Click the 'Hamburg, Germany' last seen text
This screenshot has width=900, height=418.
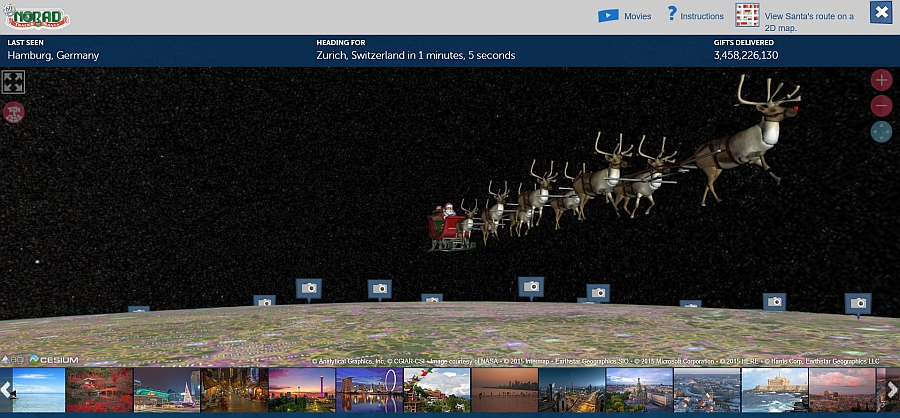click(53, 56)
